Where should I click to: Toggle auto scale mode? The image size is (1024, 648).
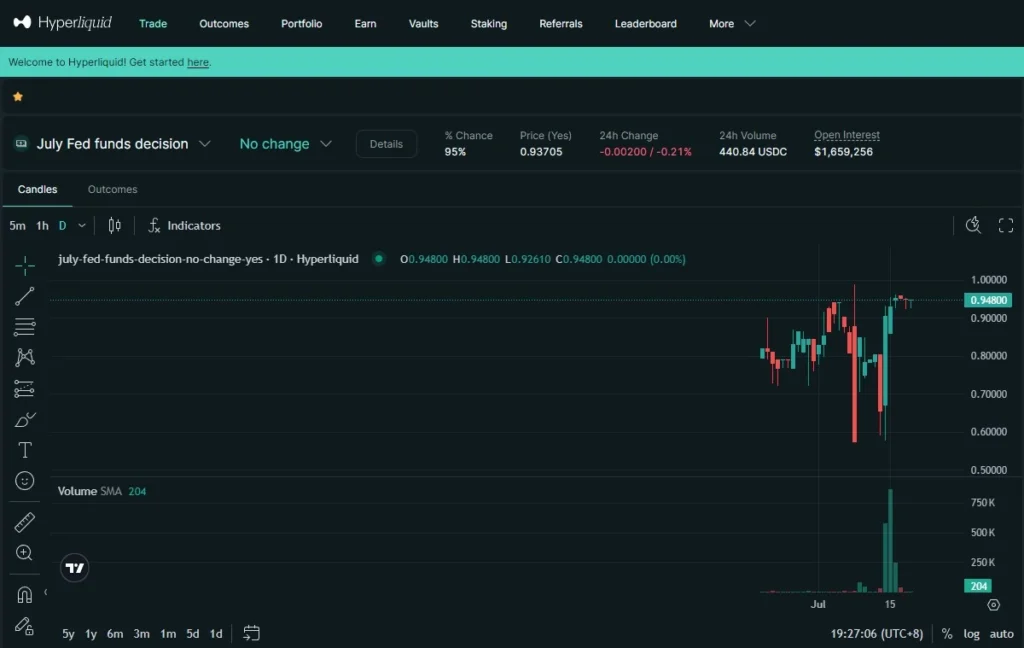[1001, 634]
